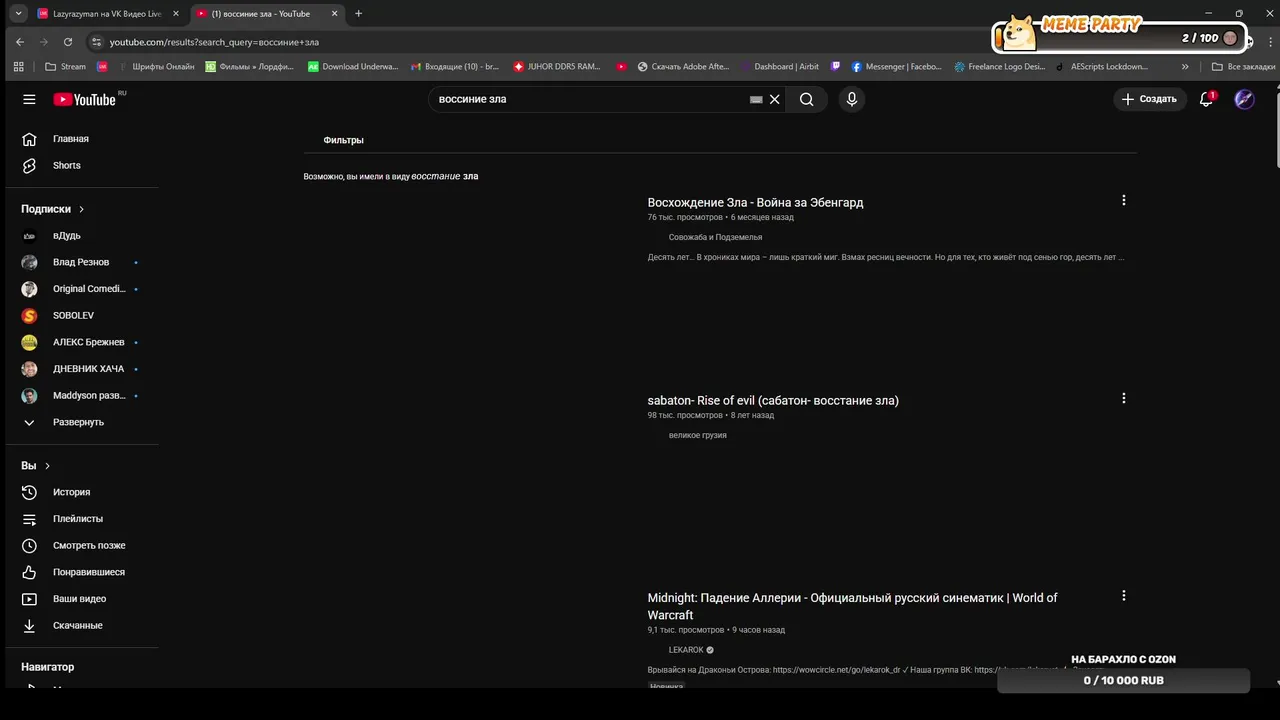Image resolution: width=1280 pixels, height=720 pixels.
Task: Open video Midnight: Падение Аллерии
Action: click(852, 606)
